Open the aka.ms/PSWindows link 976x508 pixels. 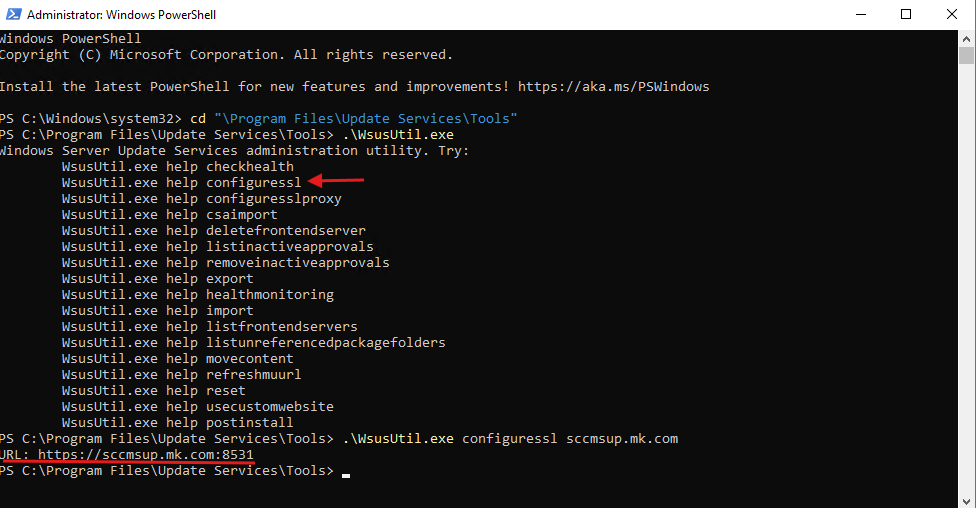pos(613,87)
